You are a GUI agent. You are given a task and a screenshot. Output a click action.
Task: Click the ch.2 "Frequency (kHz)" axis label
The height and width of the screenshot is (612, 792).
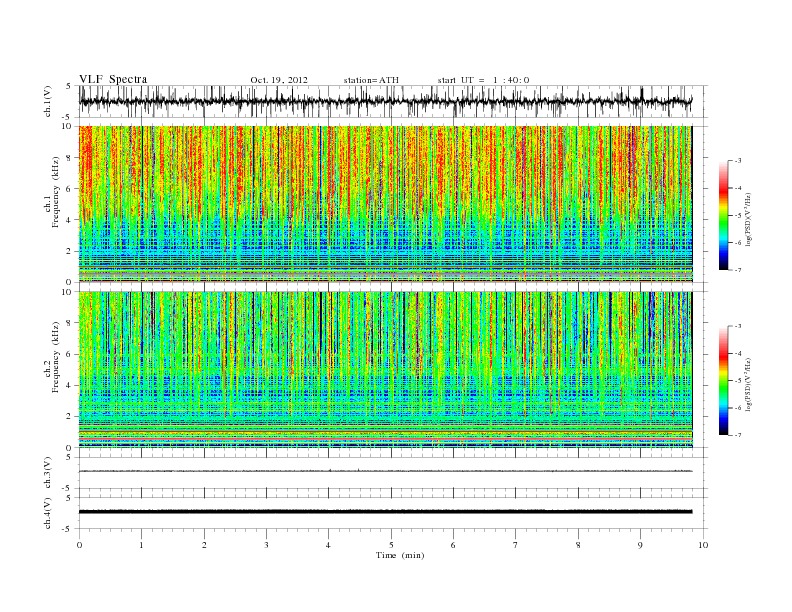(55, 357)
